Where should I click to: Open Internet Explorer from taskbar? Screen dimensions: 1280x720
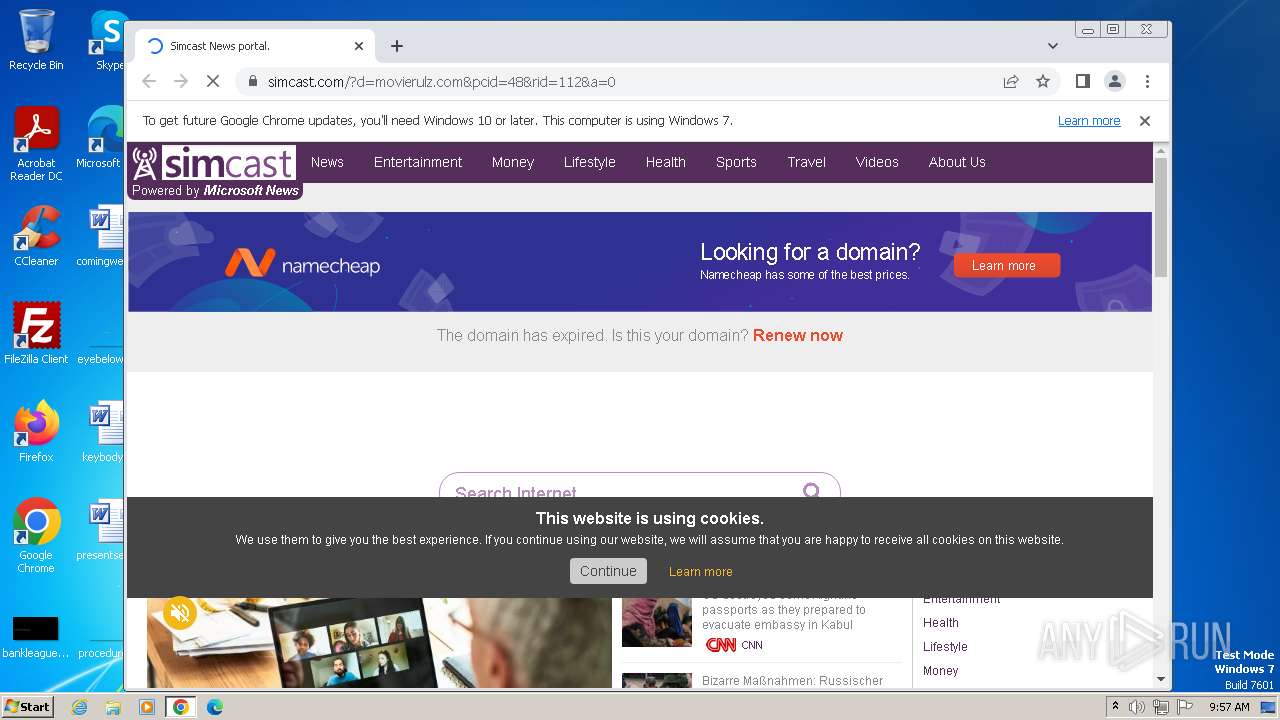[79, 707]
